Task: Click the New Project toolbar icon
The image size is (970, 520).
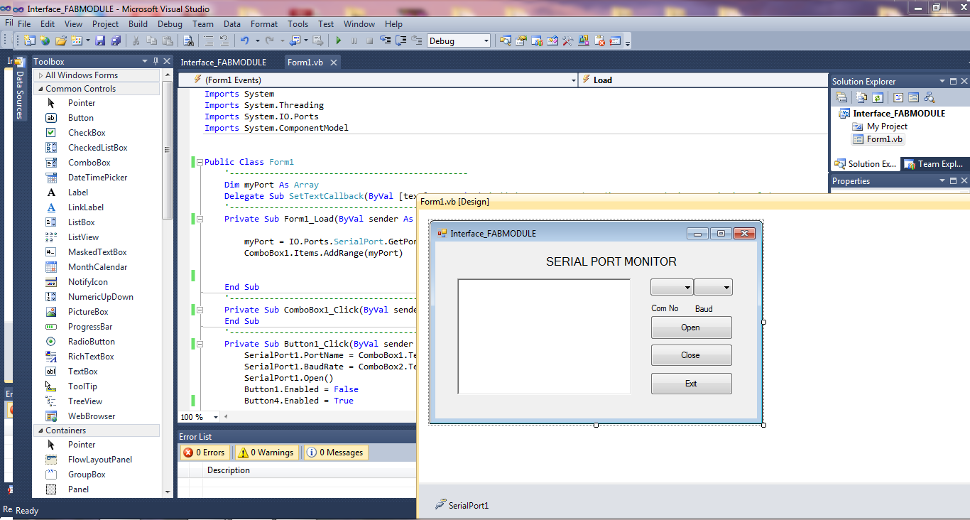Action: pos(29,41)
